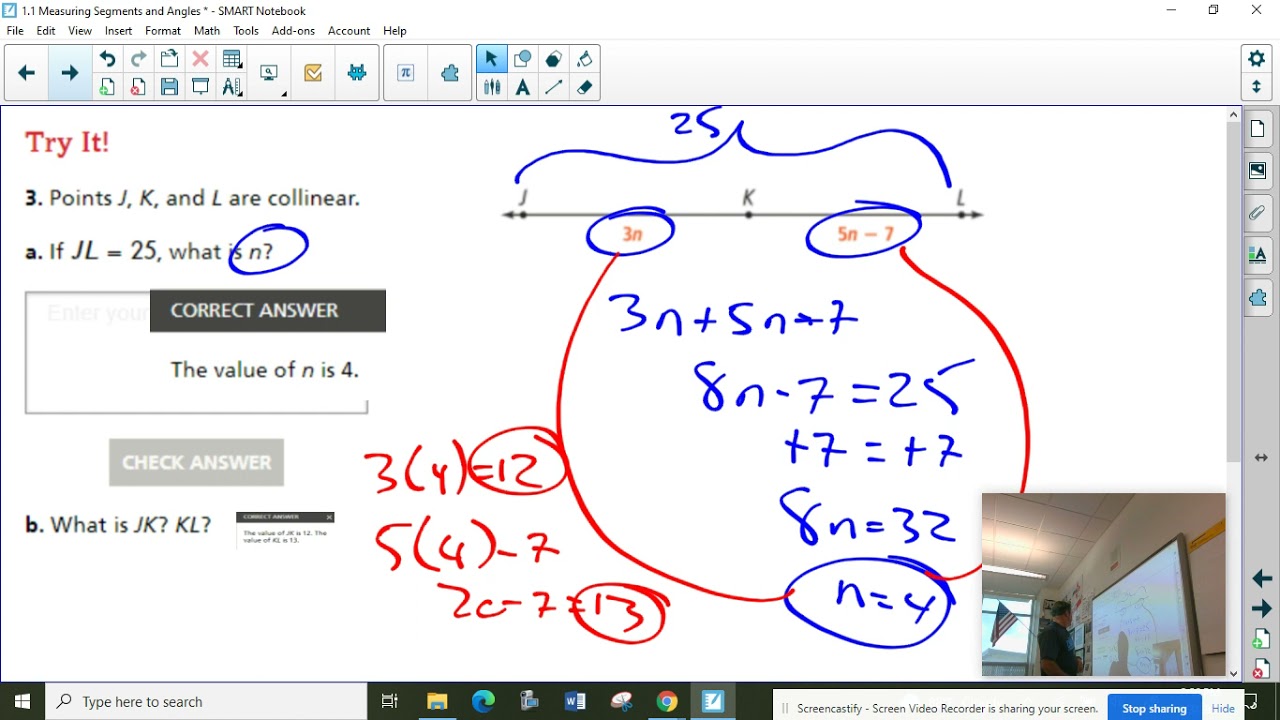Select the Text tool
Screen dimensions: 1280x720
tap(522, 87)
